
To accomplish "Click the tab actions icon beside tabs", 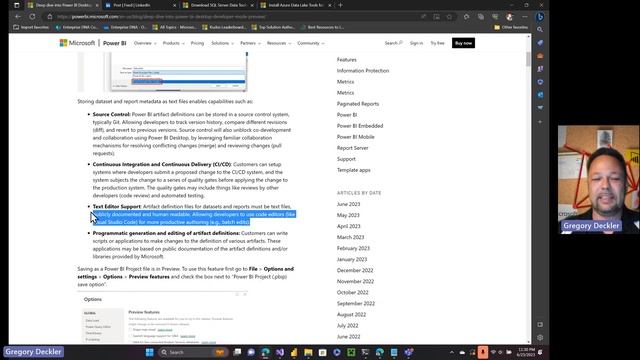I will (x=16, y=5).
